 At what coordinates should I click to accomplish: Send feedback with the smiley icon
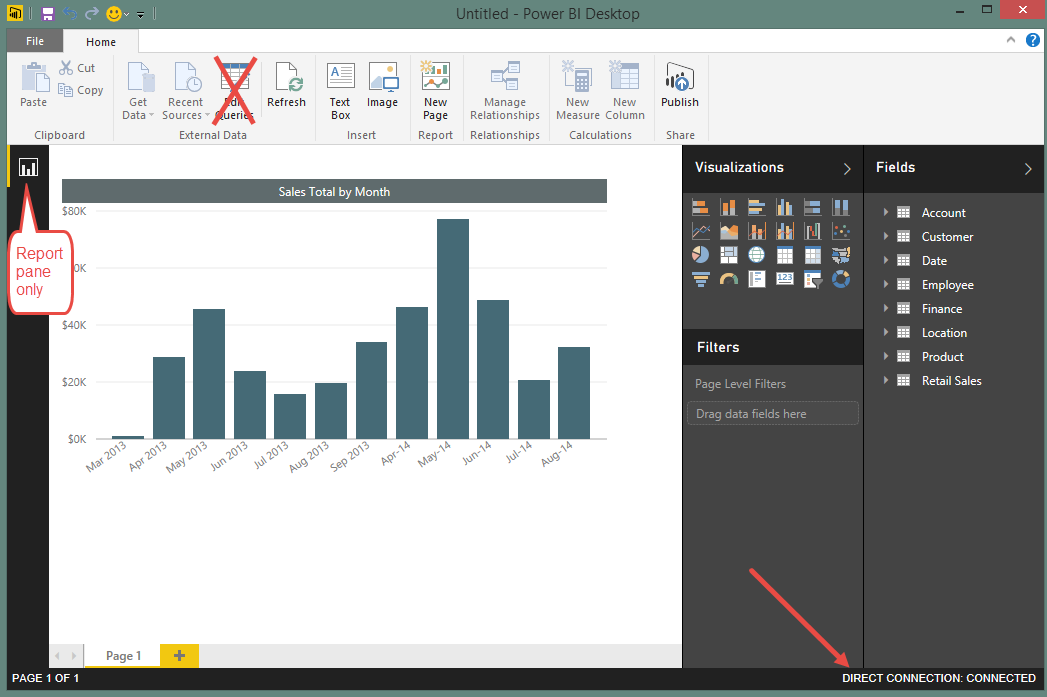pos(114,13)
